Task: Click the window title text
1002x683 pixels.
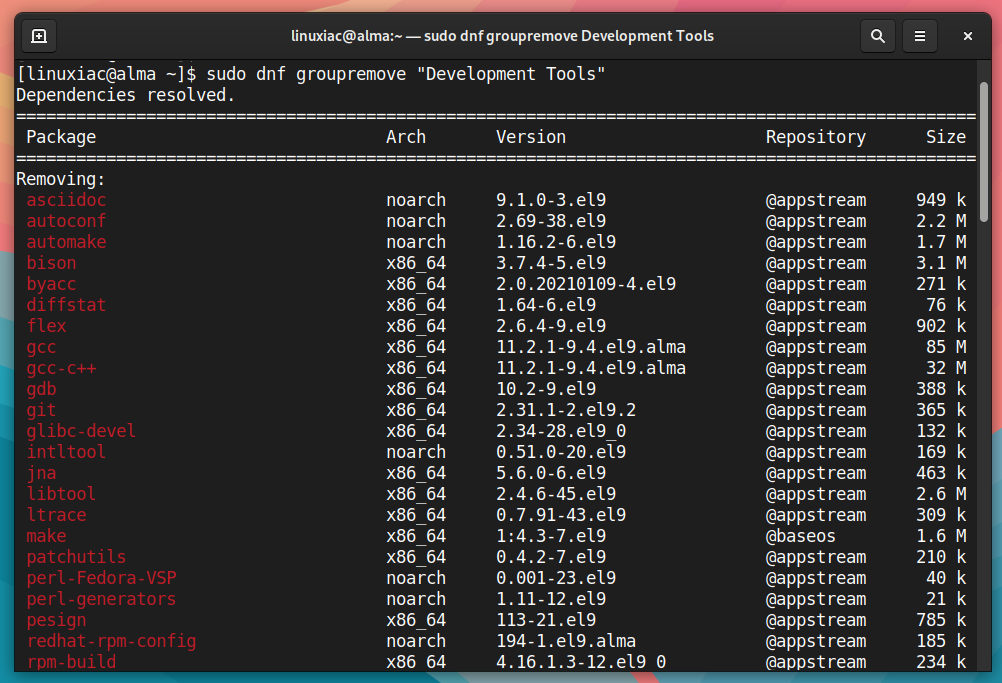Action: [x=502, y=36]
